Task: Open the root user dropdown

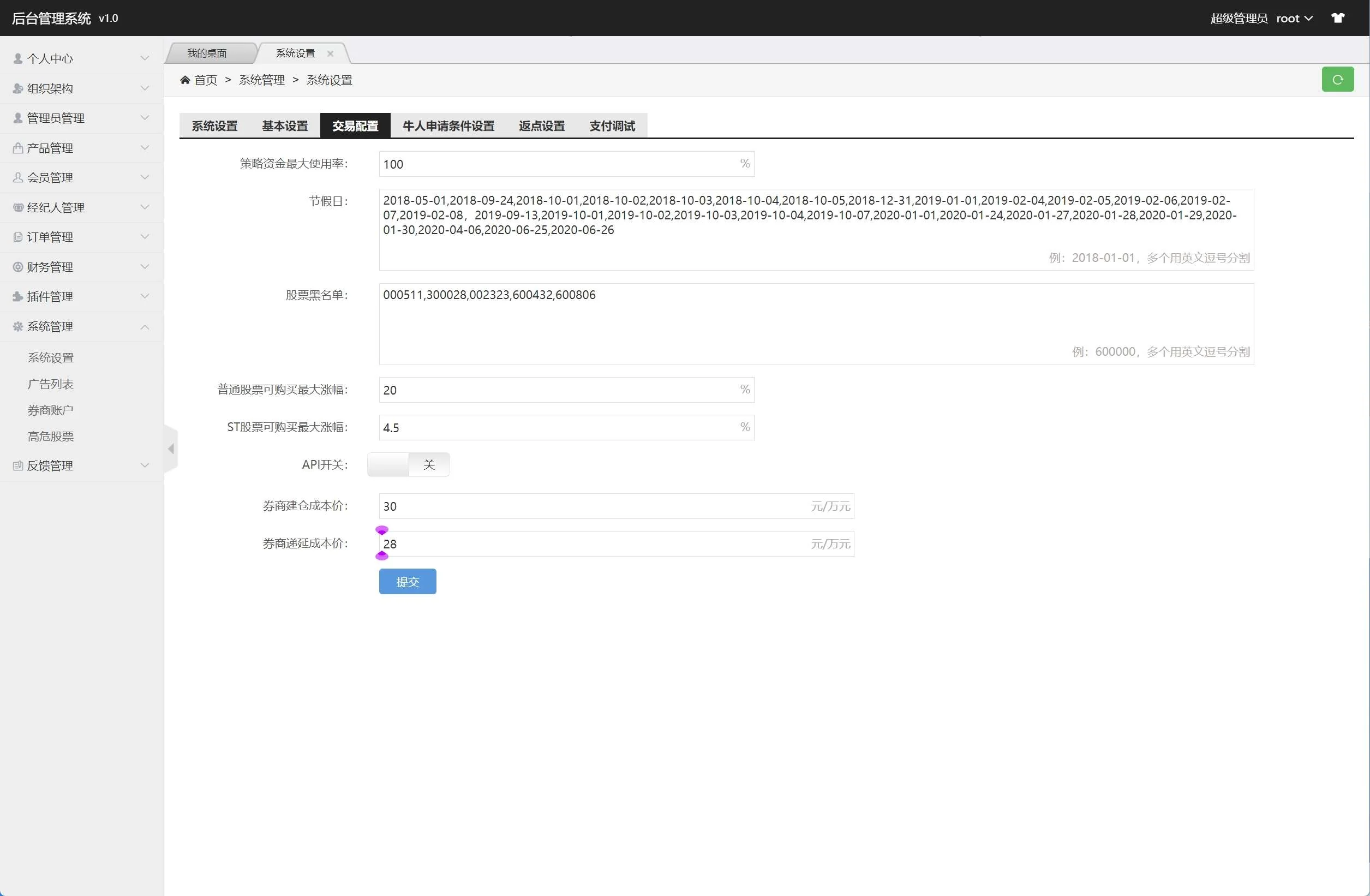Action: [x=1294, y=19]
